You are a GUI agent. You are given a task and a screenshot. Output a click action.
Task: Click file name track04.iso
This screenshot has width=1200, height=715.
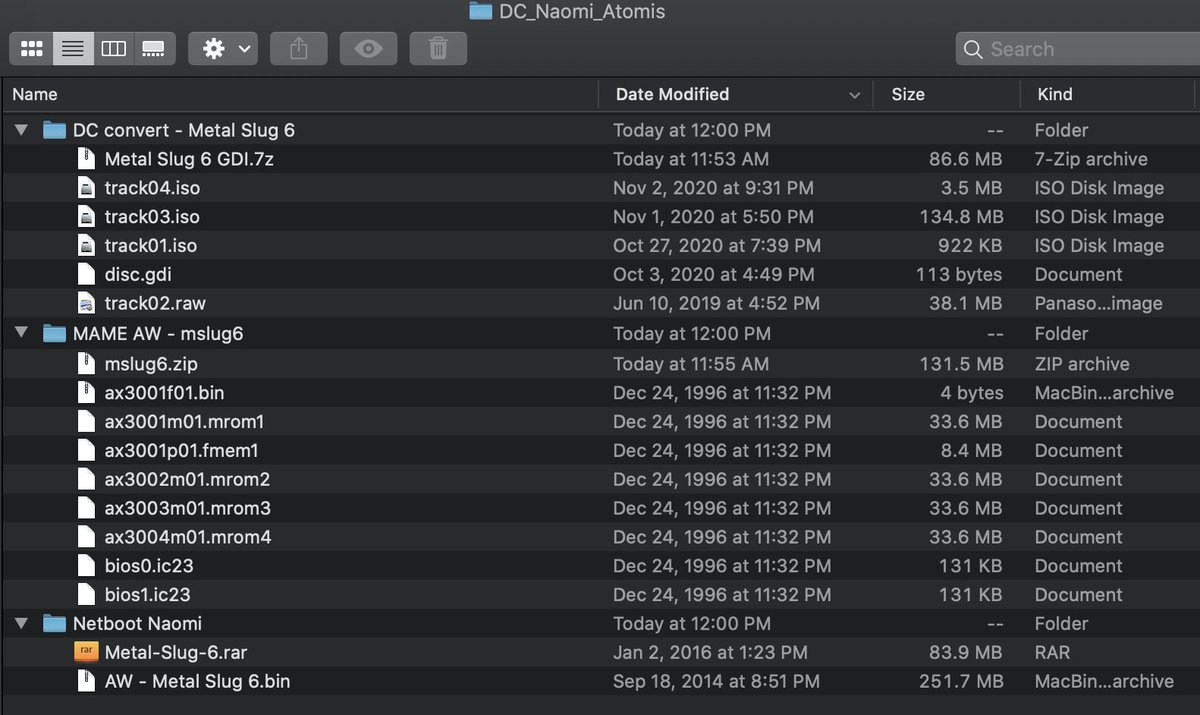152,188
